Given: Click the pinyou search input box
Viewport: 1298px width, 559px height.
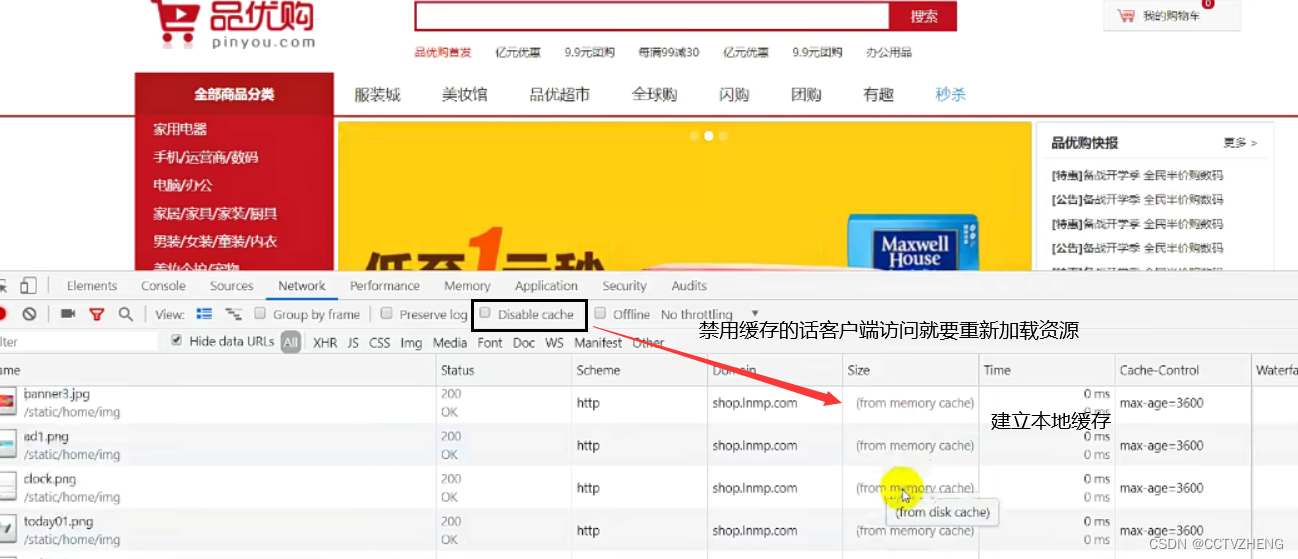Looking at the screenshot, I should [x=652, y=16].
